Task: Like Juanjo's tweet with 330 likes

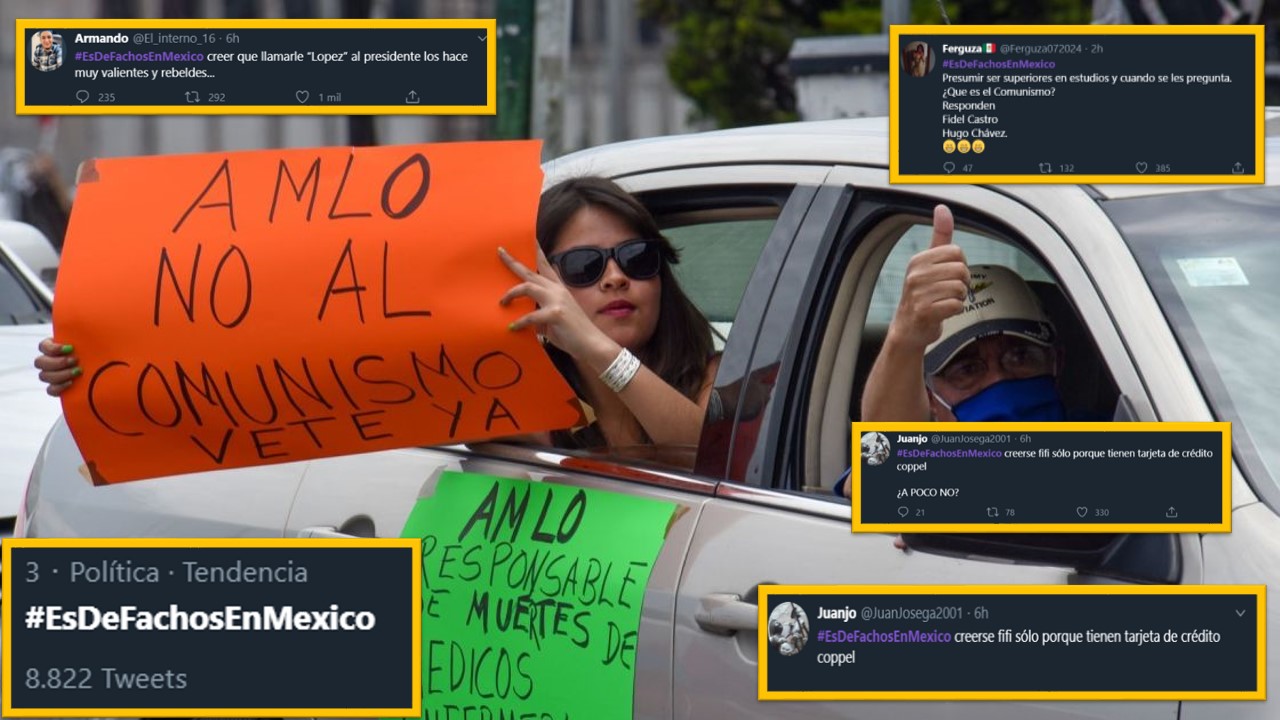Action: click(x=1081, y=512)
